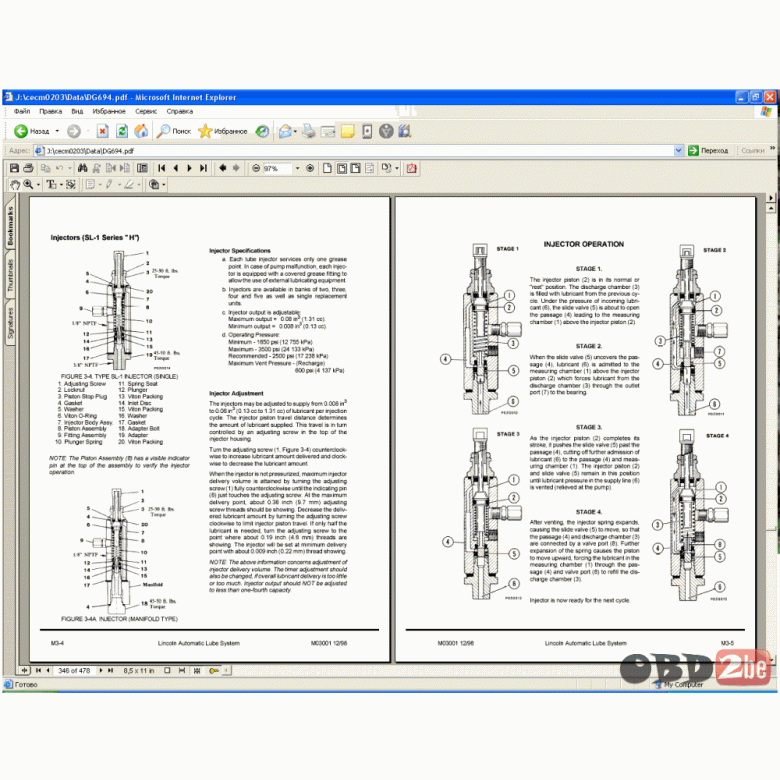Expand the Zoom tool options arrow
This screenshot has height=780, width=780.
(x=38, y=185)
